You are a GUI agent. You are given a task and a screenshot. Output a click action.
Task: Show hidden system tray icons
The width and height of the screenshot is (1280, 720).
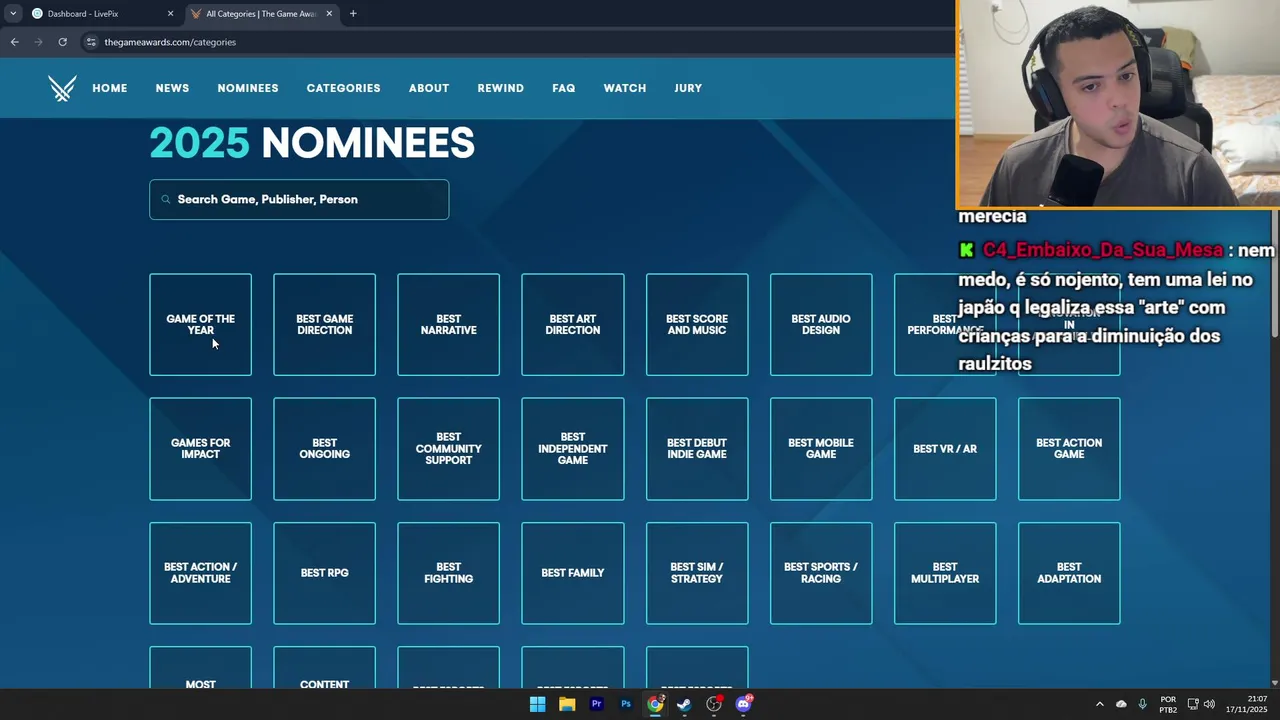(x=1100, y=704)
